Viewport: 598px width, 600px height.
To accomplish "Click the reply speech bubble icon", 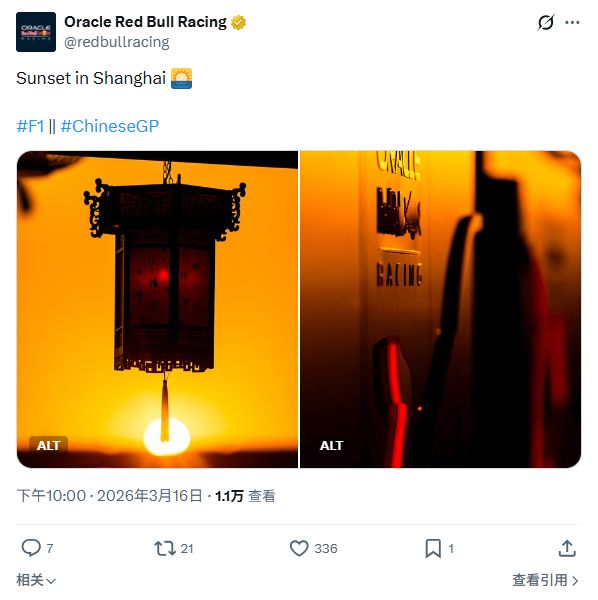I will pyautogui.click(x=31, y=548).
